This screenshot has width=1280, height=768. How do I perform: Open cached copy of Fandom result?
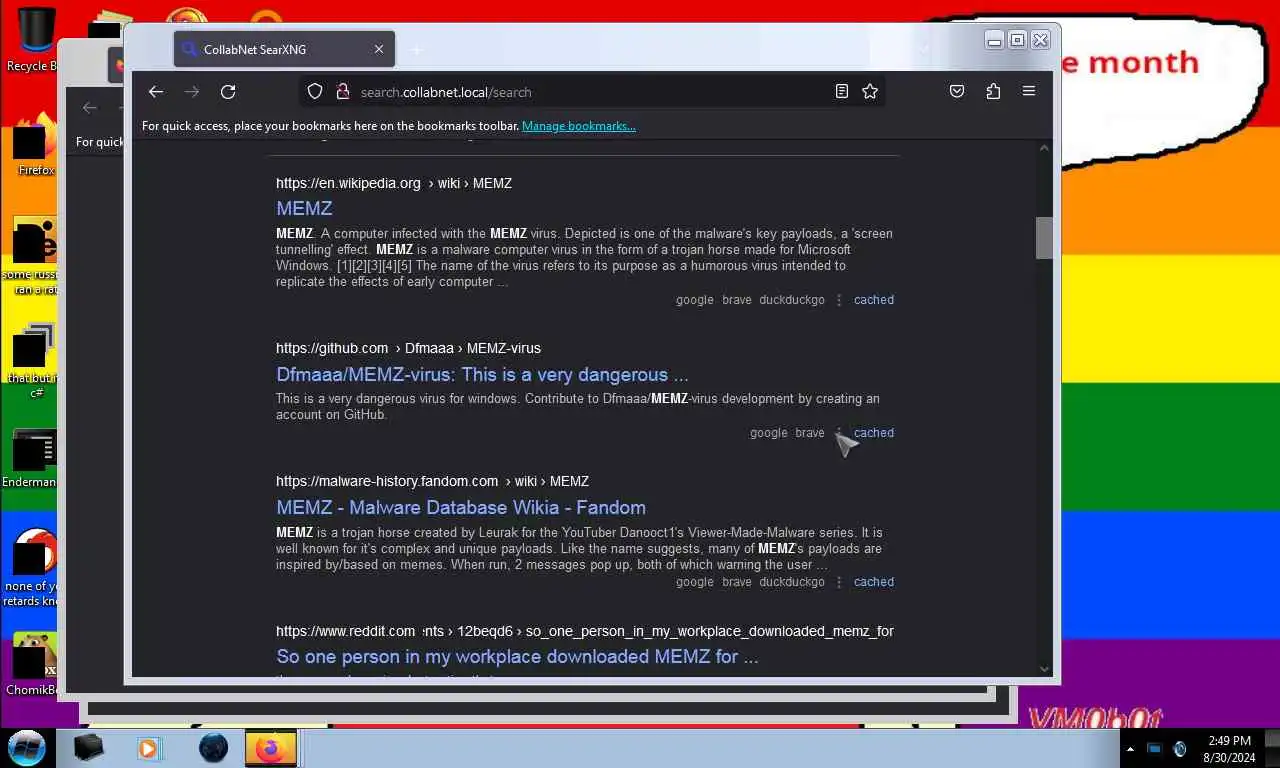coord(874,582)
